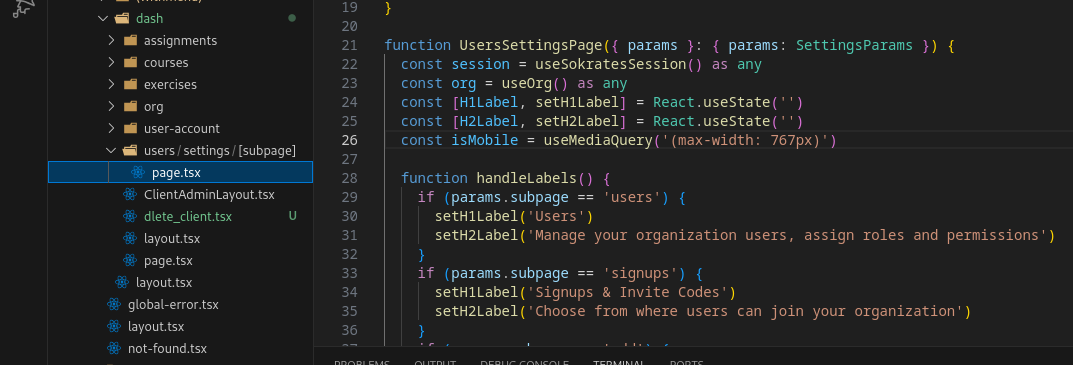This screenshot has height=365, width=1073.
Task: Click the untracked U badge on dlete_client.tsx
Action: (x=292, y=216)
